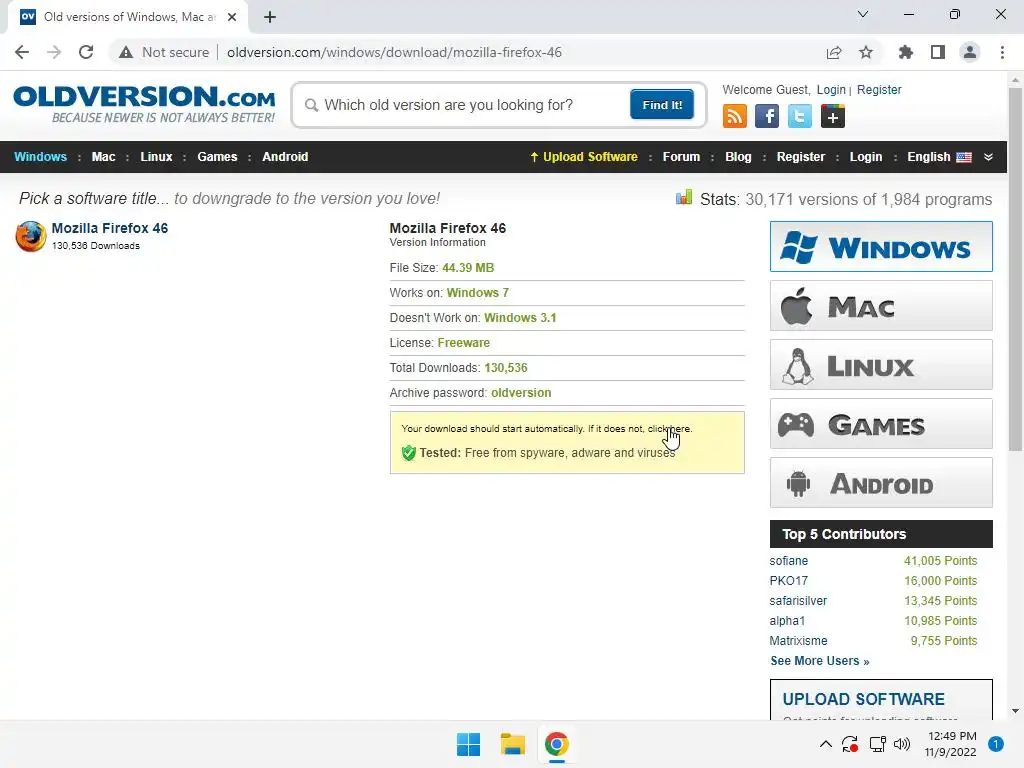Click Register in the black nav bar
Viewport: 1024px width, 768px height.
pos(801,157)
